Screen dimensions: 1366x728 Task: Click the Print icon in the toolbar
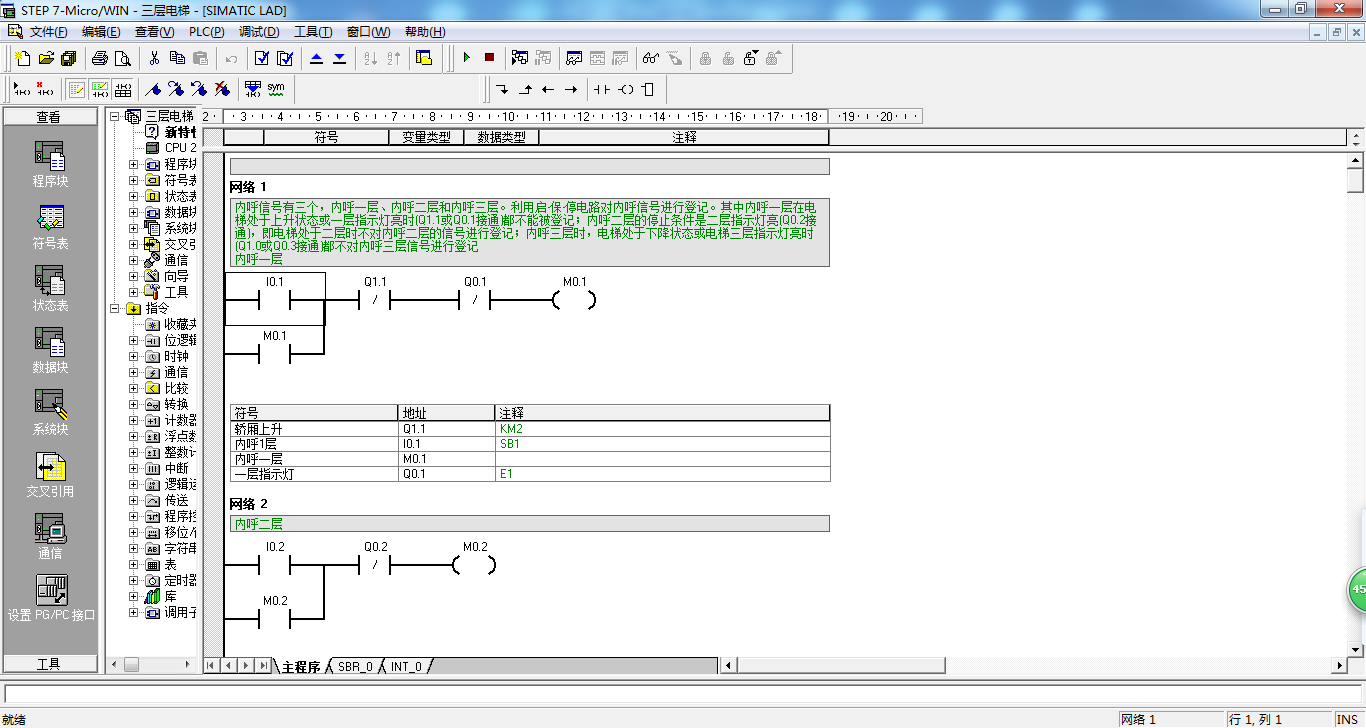pyautogui.click(x=100, y=58)
